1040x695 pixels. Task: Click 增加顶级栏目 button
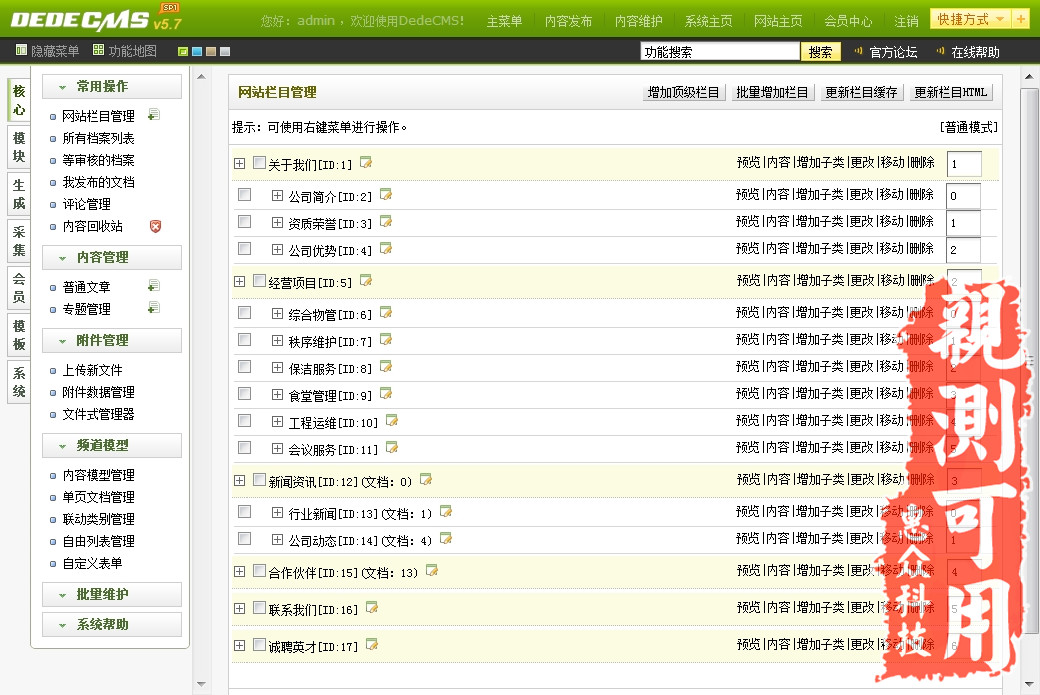pos(683,92)
